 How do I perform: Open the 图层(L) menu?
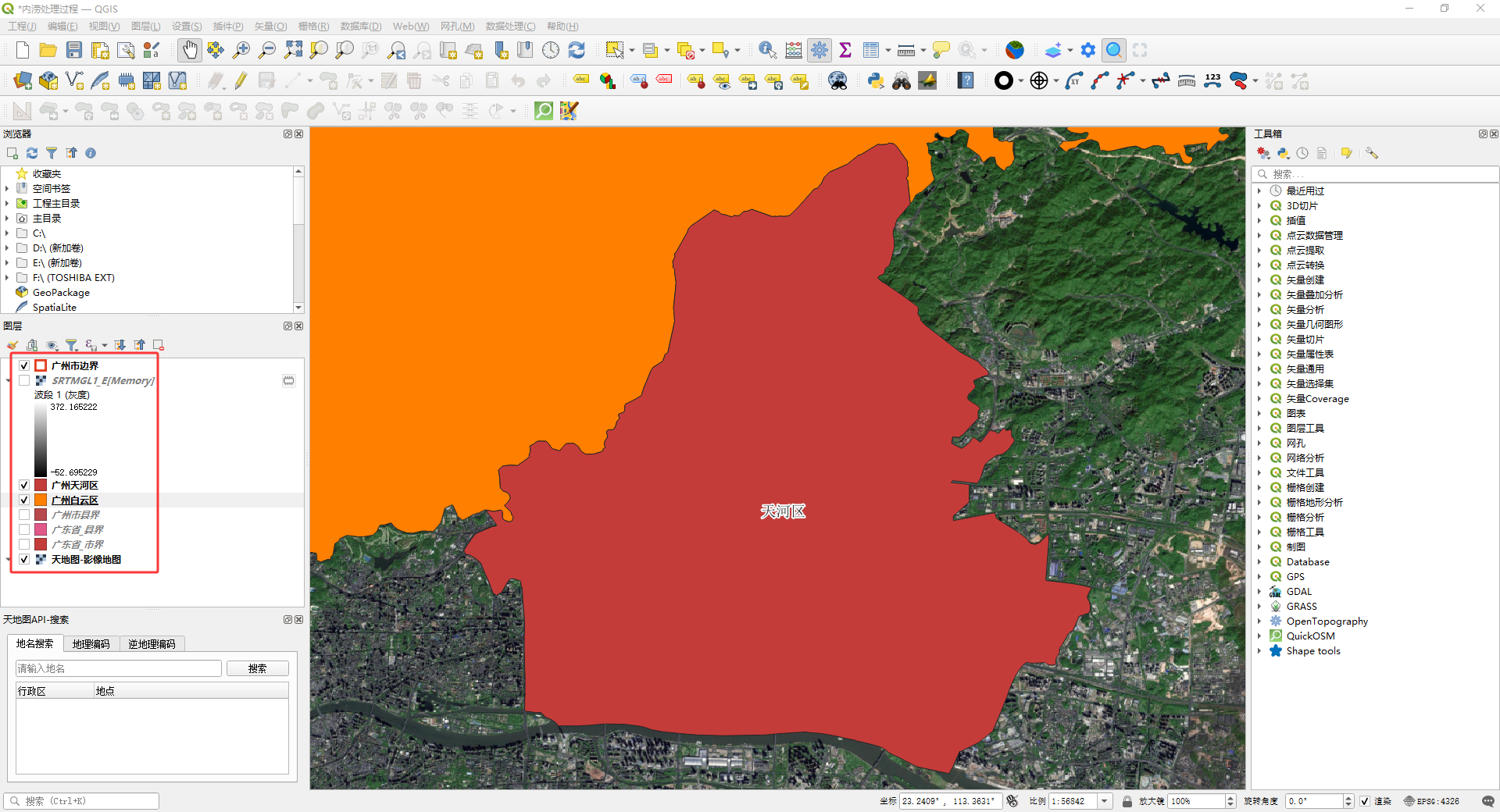pyautogui.click(x=145, y=27)
